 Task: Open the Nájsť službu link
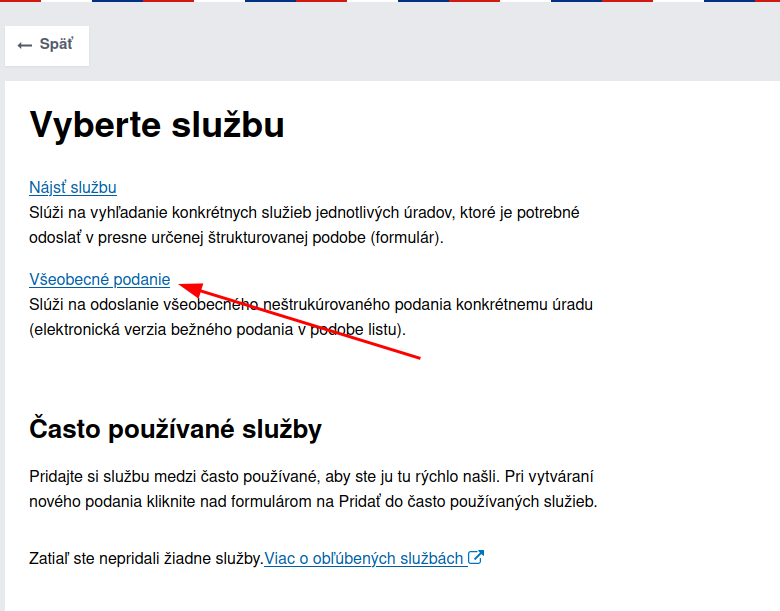(x=73, y=187)
